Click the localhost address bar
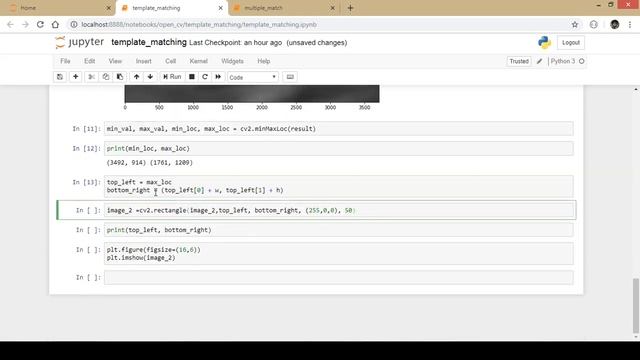 318,24
